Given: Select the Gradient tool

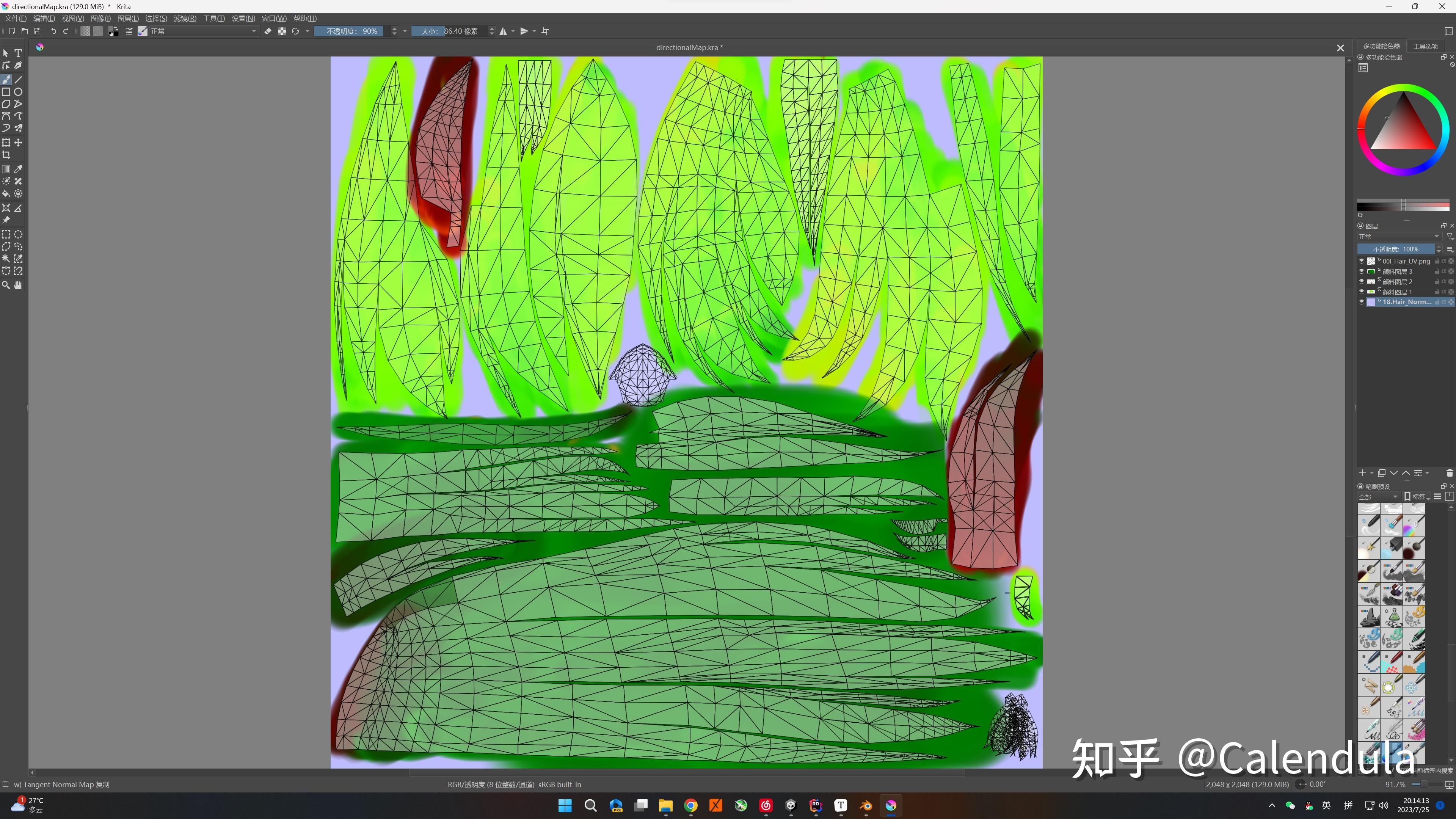Looking at the screenshot, I should click(6, 168).
